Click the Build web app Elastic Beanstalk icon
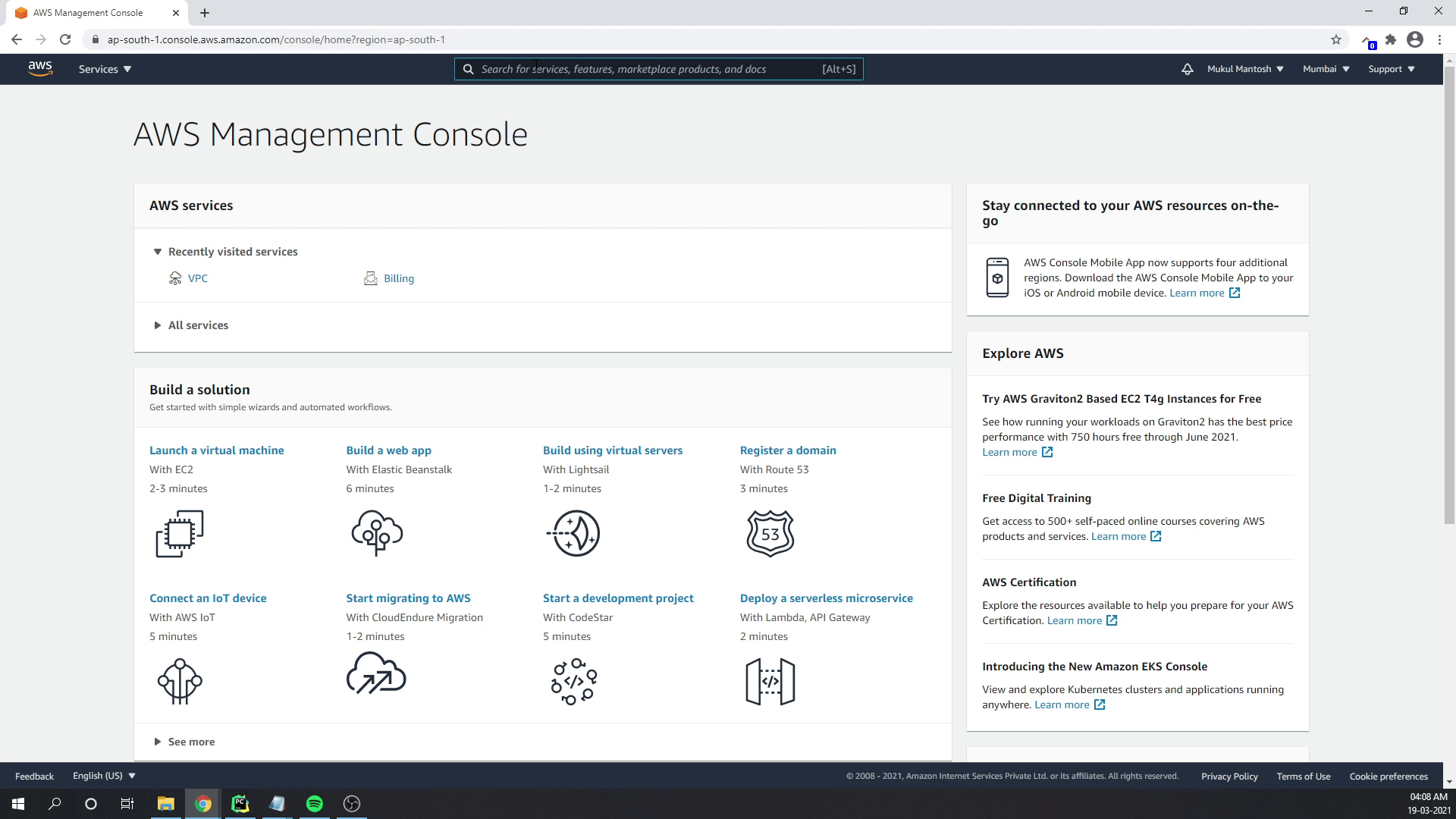 click(377, 533)
